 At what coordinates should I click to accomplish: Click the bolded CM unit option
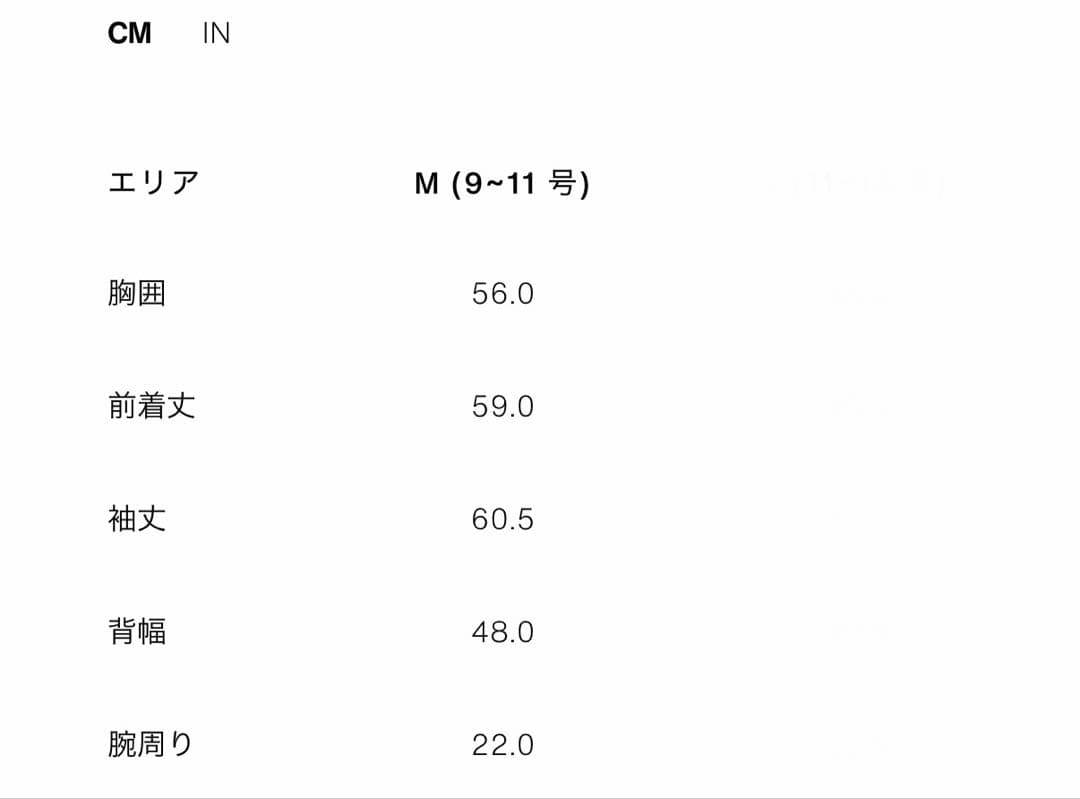[x=131, y=32]
